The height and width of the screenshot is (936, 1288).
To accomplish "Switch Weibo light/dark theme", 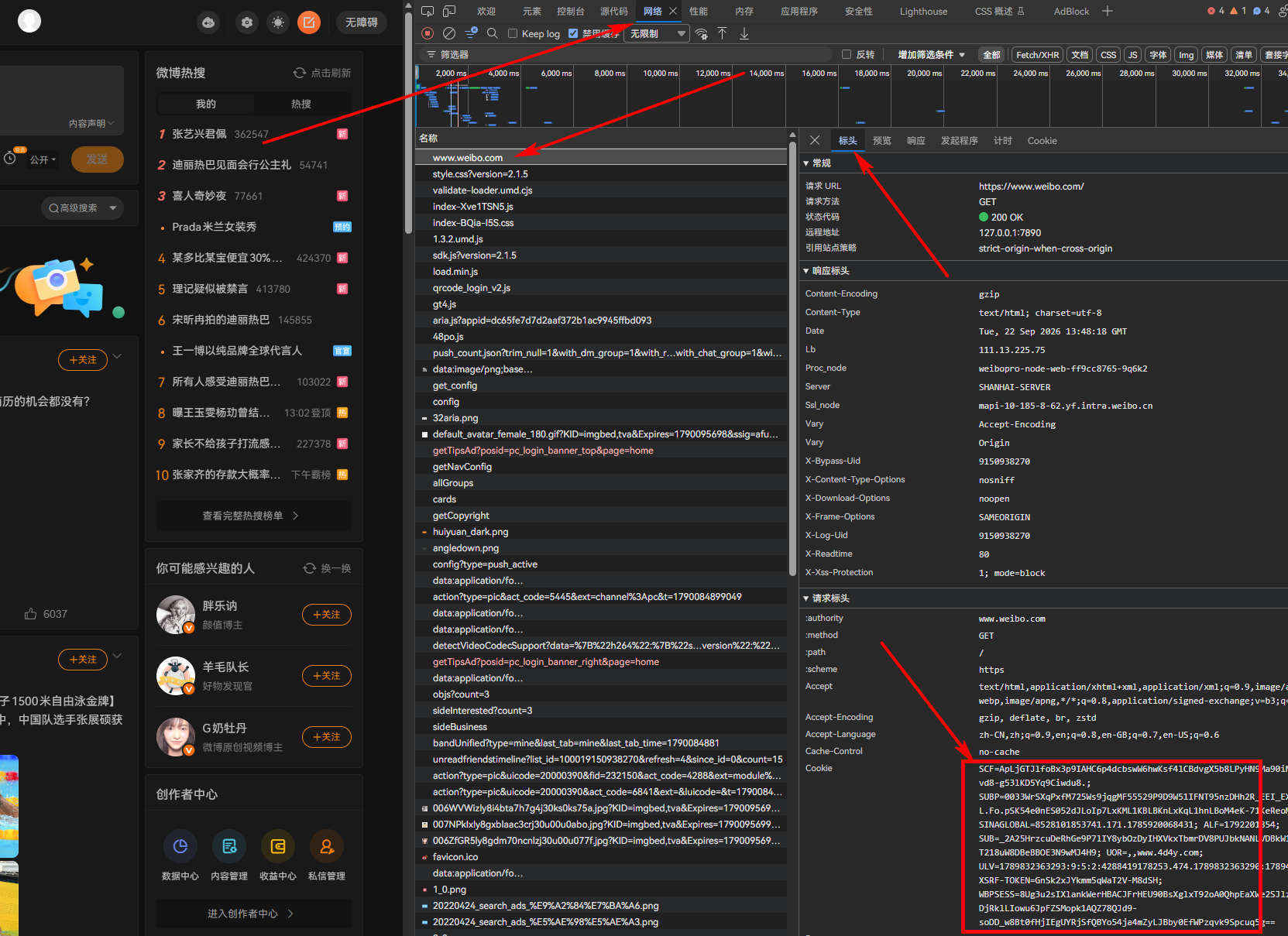I will click(278, 22).
